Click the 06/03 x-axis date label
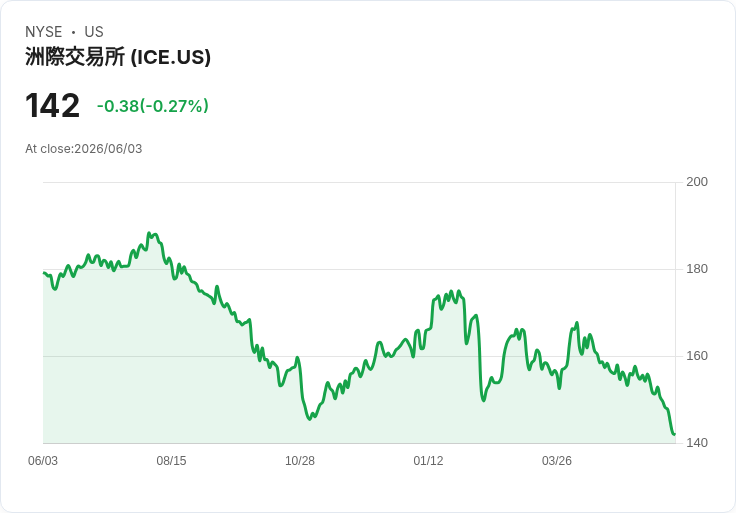 [43, 461]
